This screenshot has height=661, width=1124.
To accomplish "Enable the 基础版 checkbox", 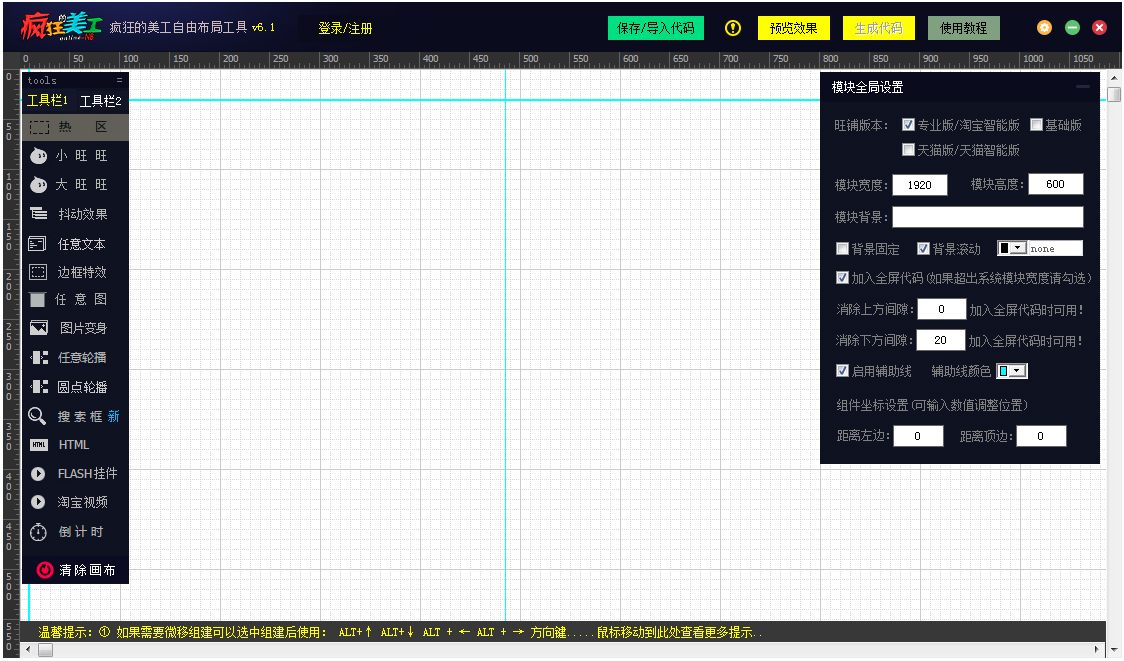I will pyautogui.click(x=1036, y=125).
